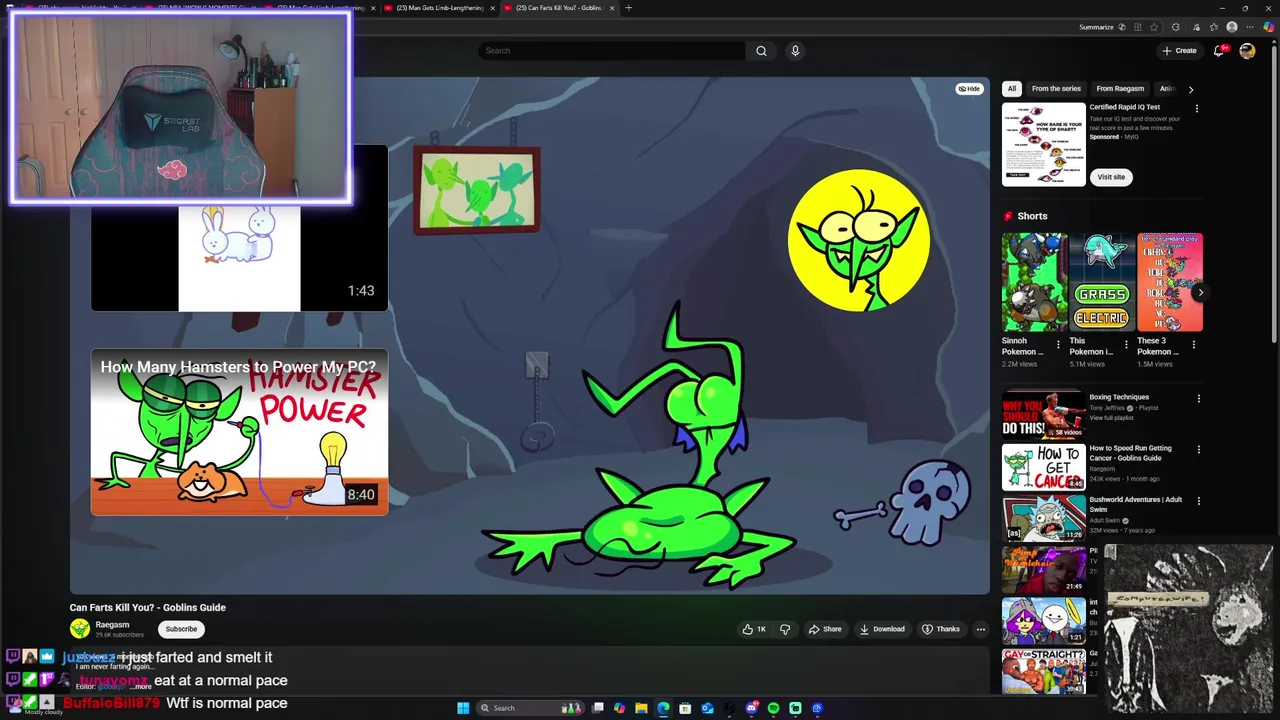
Task: Open Boxing Techniques playlist thumbnail
Action: [x=1043, y=414]
